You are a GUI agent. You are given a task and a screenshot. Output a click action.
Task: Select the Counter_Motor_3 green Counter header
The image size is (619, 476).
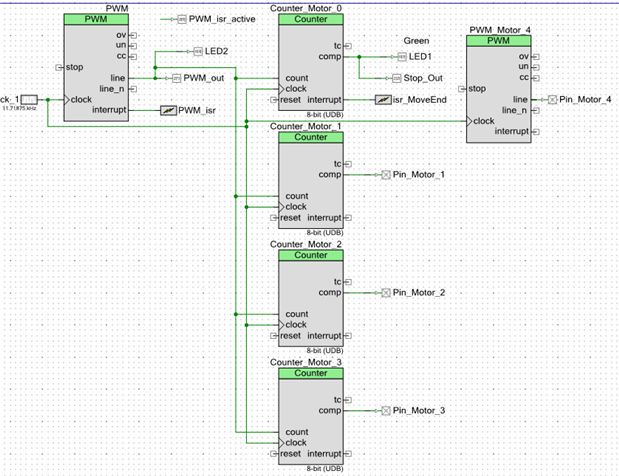pos(311,373)
